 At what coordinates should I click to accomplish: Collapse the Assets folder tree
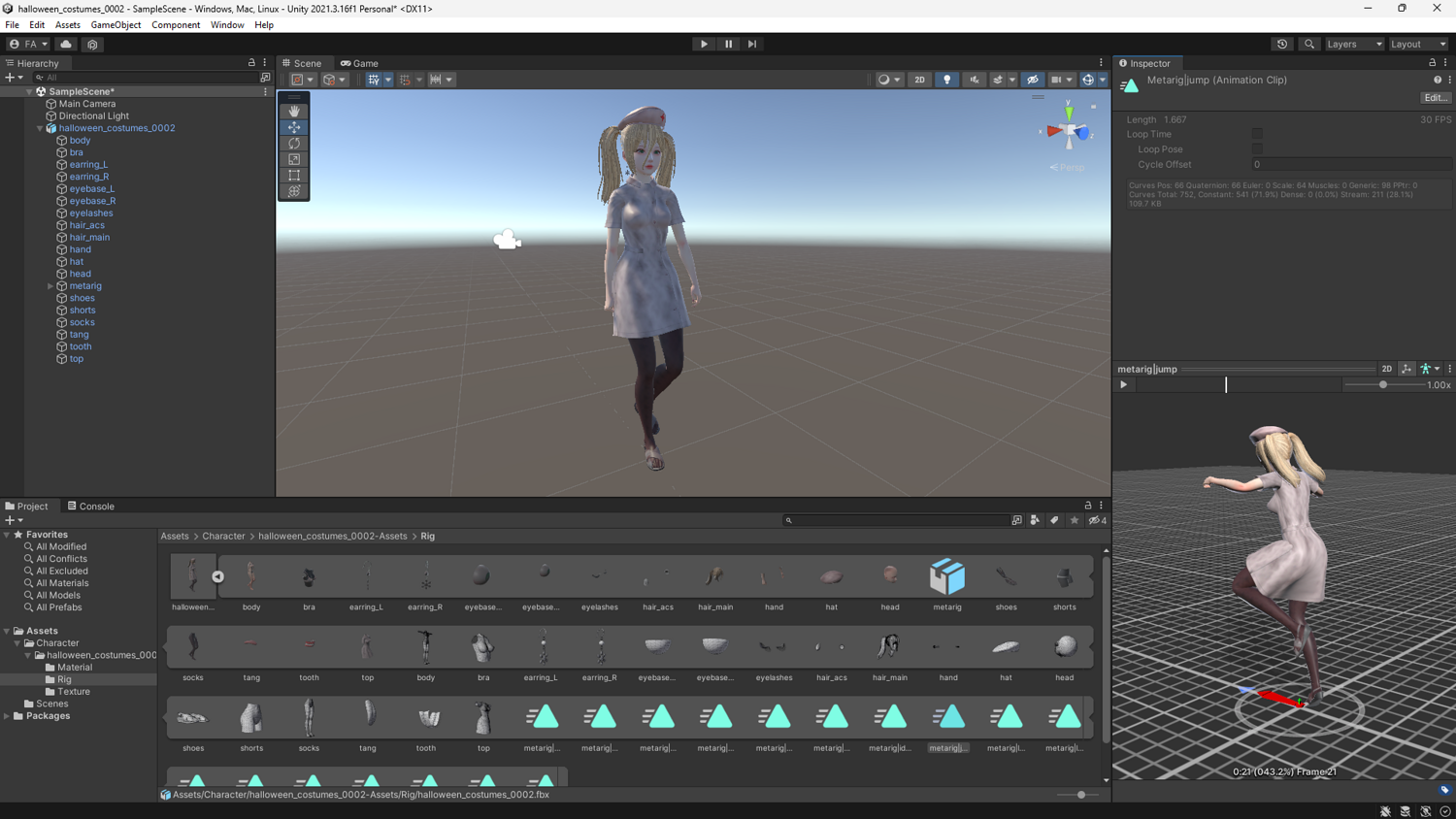[7, 631]
